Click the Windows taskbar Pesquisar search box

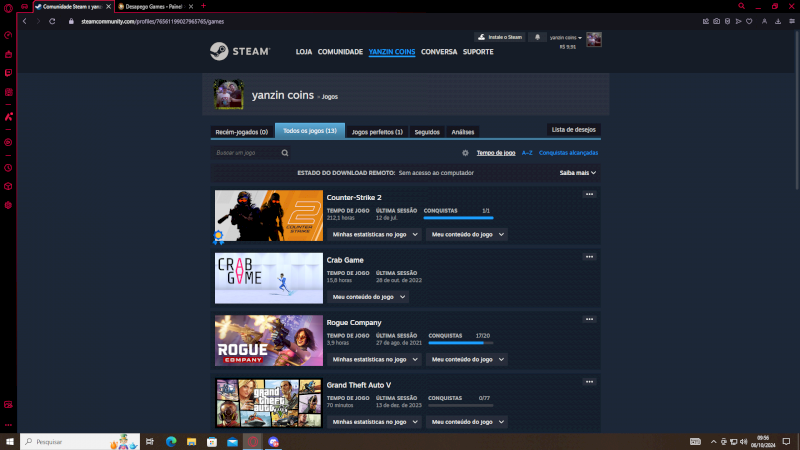(x=80, y=442)
